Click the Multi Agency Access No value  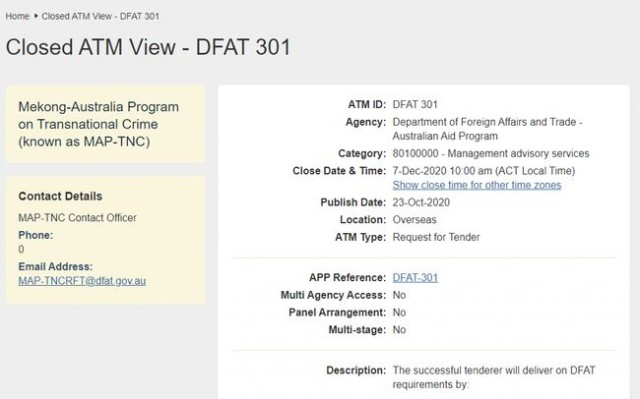click(399, 295)
